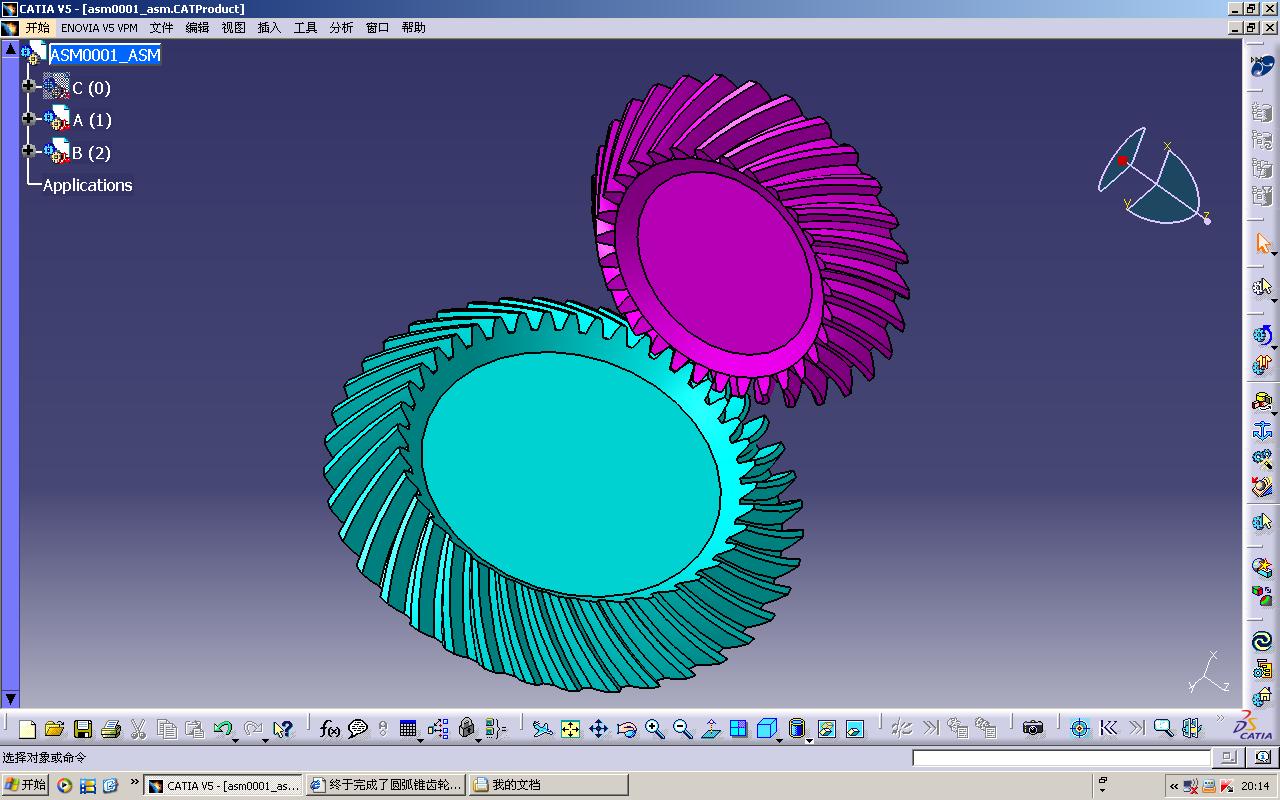
Task: Click the Hide/Show icon
Action: tap(827, 729)
